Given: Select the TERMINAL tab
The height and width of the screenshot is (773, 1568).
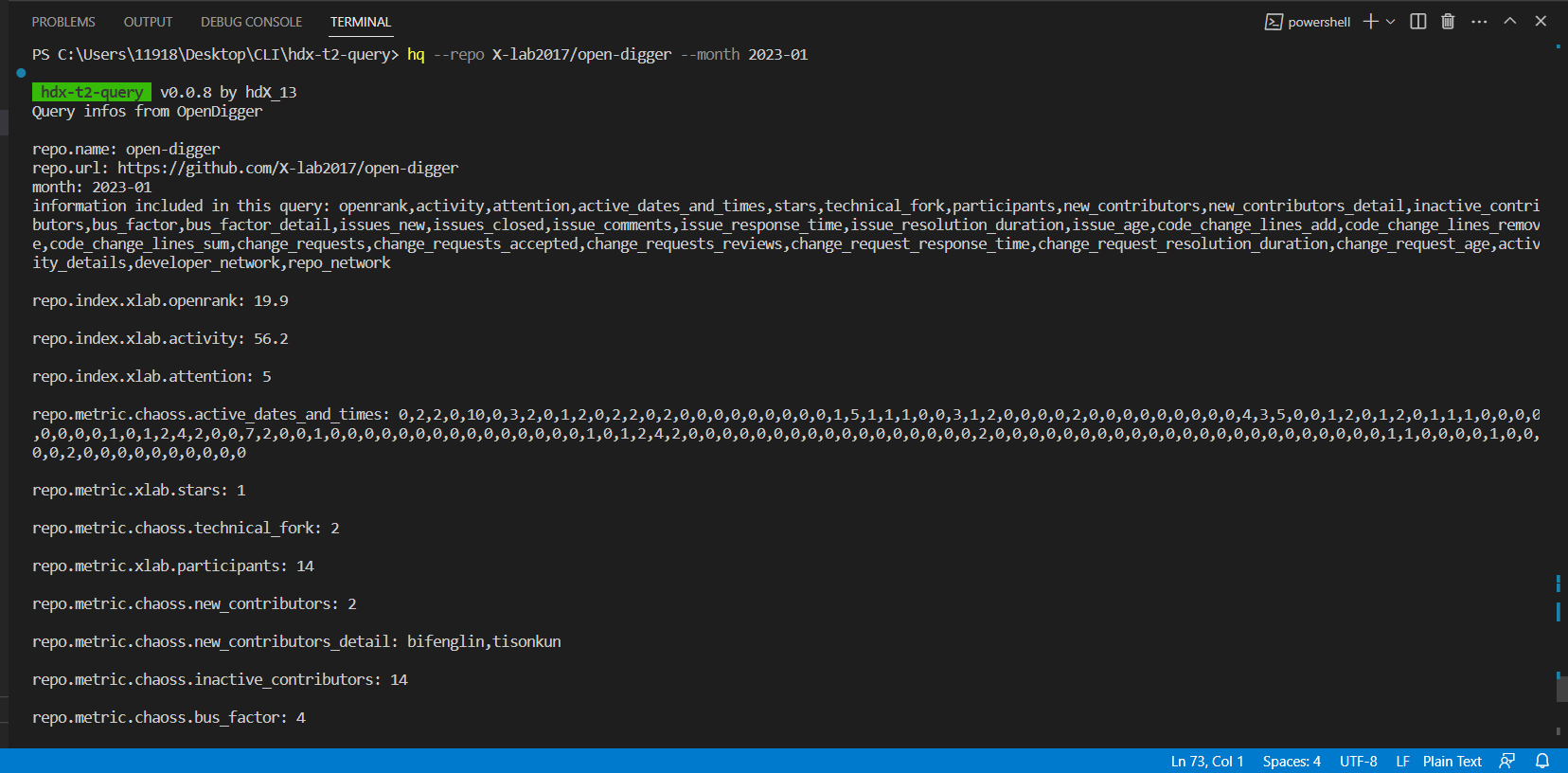Looking at the screenshot, I should 361,22.
